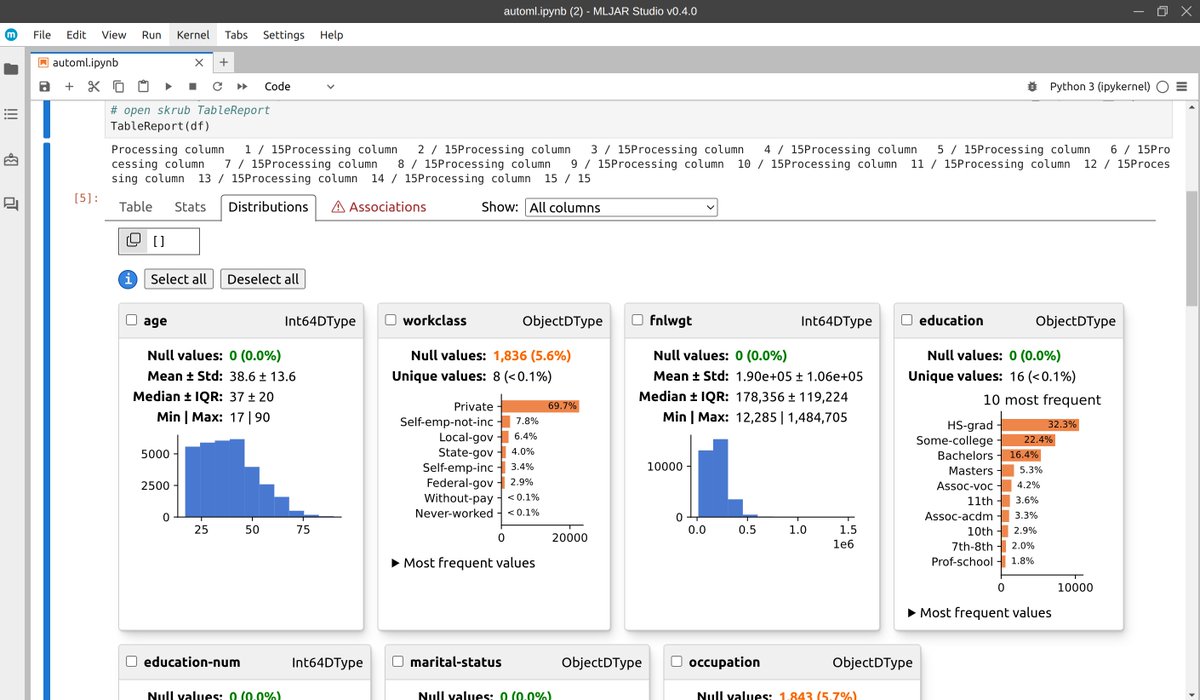1200x700 pixels.
Task: Copy the selected cell
Action: [117, 86]
